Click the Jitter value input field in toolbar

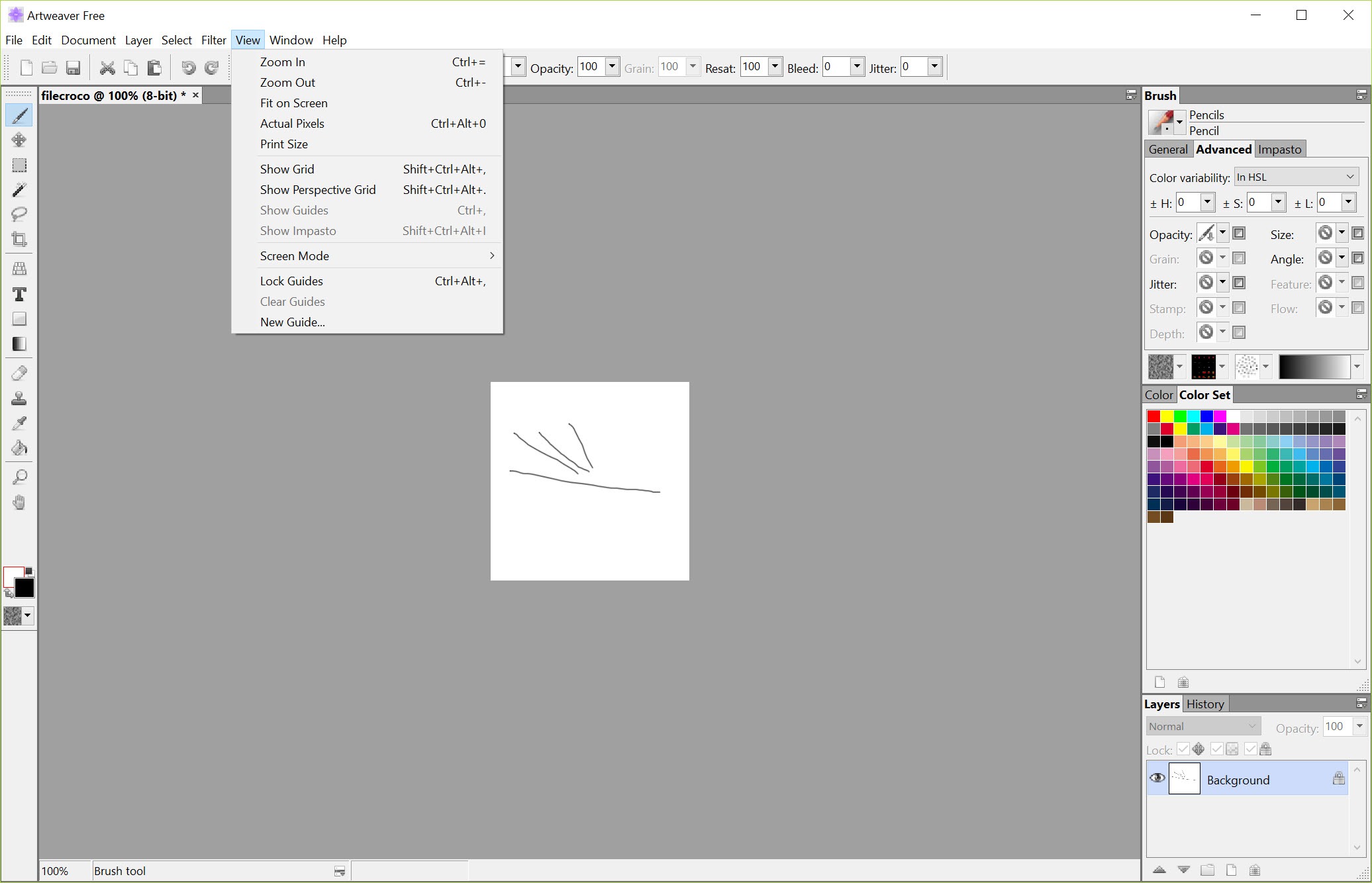pyautogui.click(x=912, y=67)
